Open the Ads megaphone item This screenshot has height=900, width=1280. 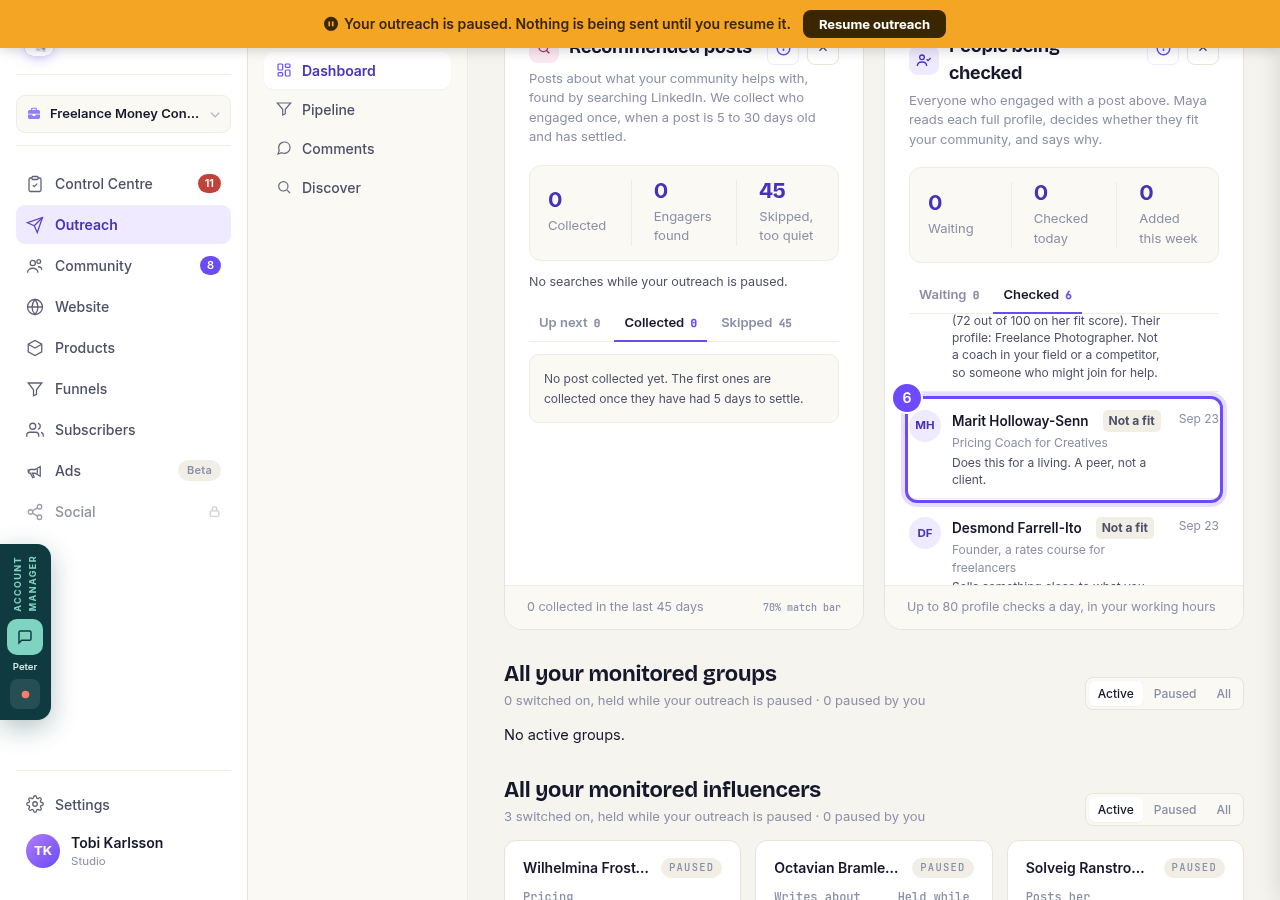coord(123,471)
